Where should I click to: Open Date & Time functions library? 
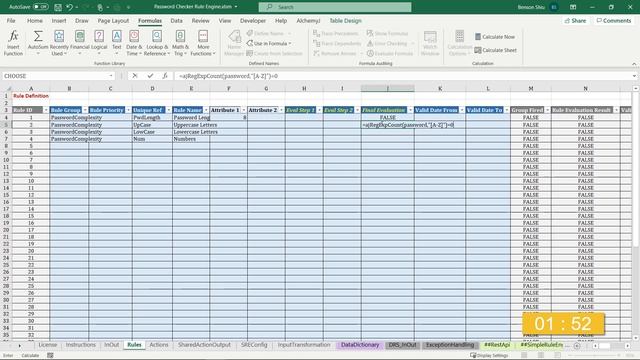[134, 42]
